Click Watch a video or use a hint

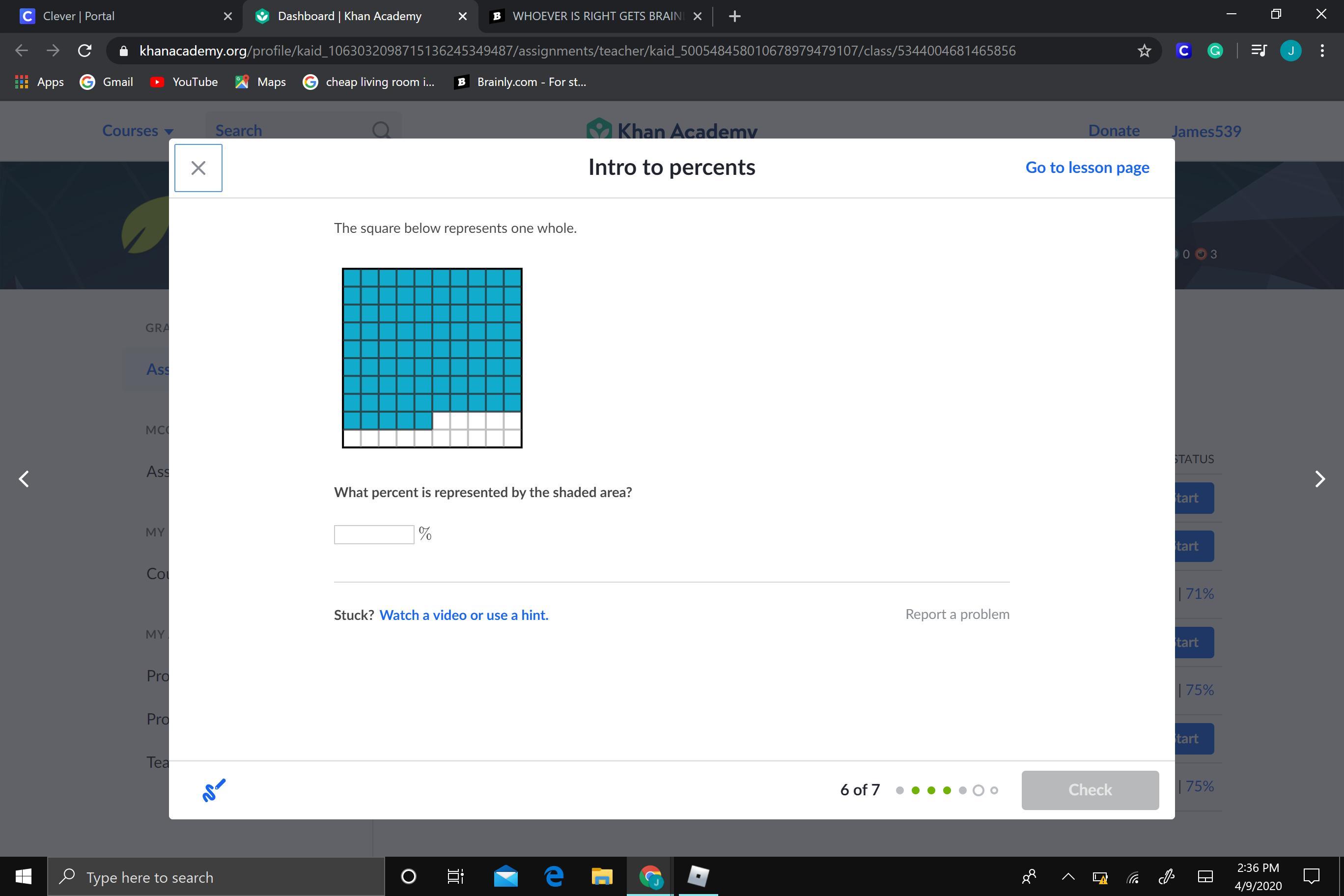pyautogui.click(x=463, y=615)
